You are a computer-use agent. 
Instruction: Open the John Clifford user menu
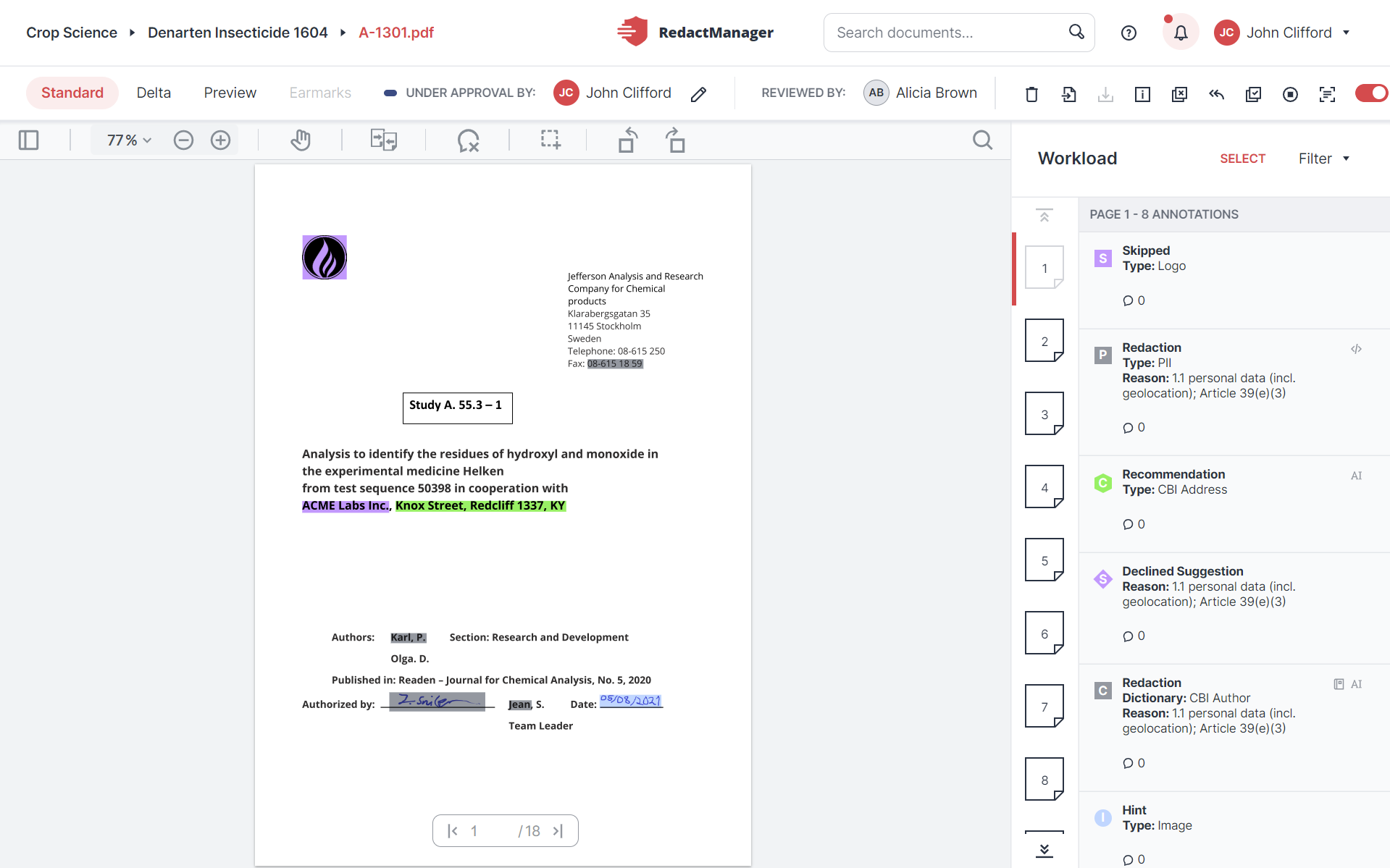1282,33
